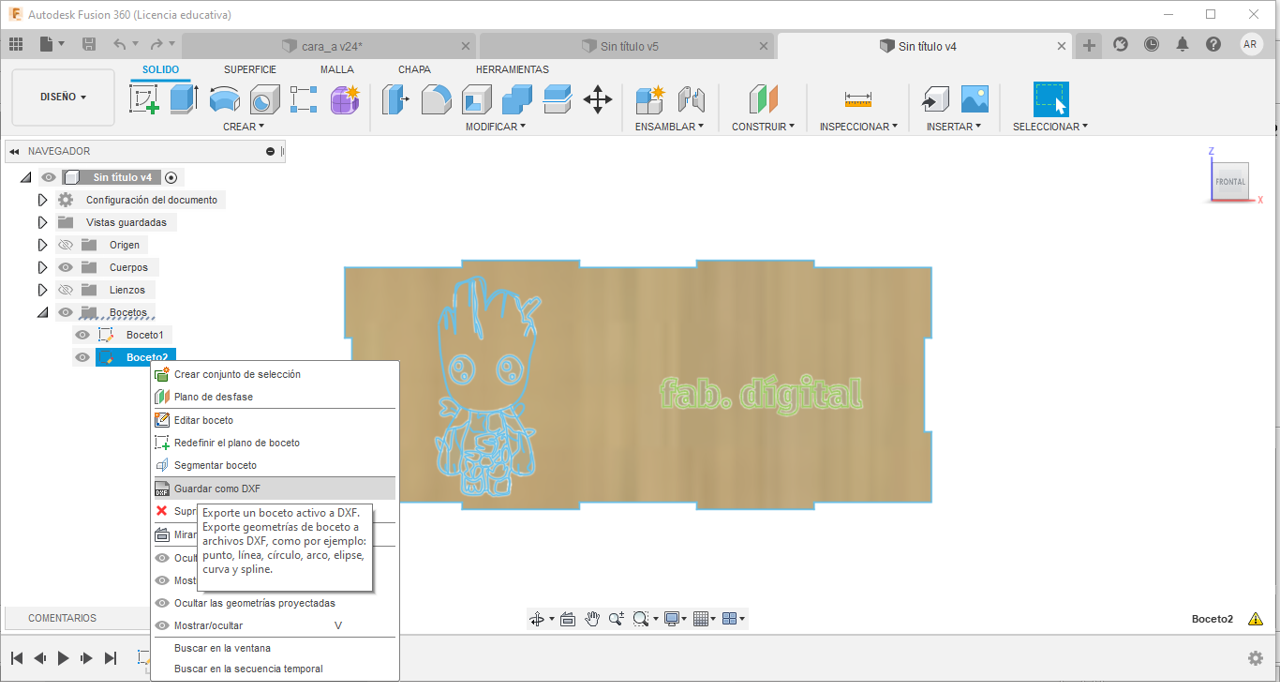Choose Guardar como DXF from context menu
This screenshot has width=1280, height=682.
click(x=273, y=489)
